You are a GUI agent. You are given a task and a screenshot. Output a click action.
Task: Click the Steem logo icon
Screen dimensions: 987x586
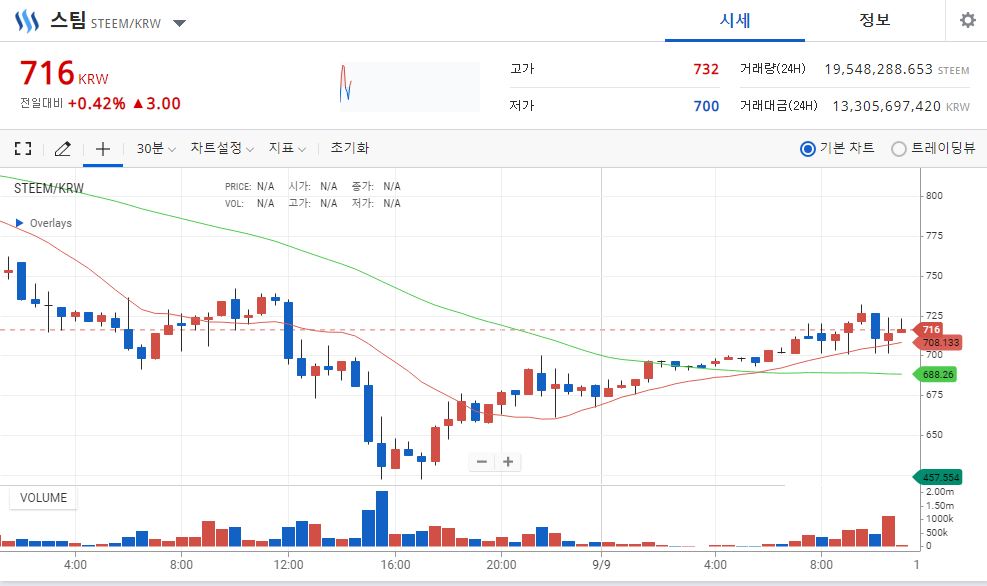(27, 21)
